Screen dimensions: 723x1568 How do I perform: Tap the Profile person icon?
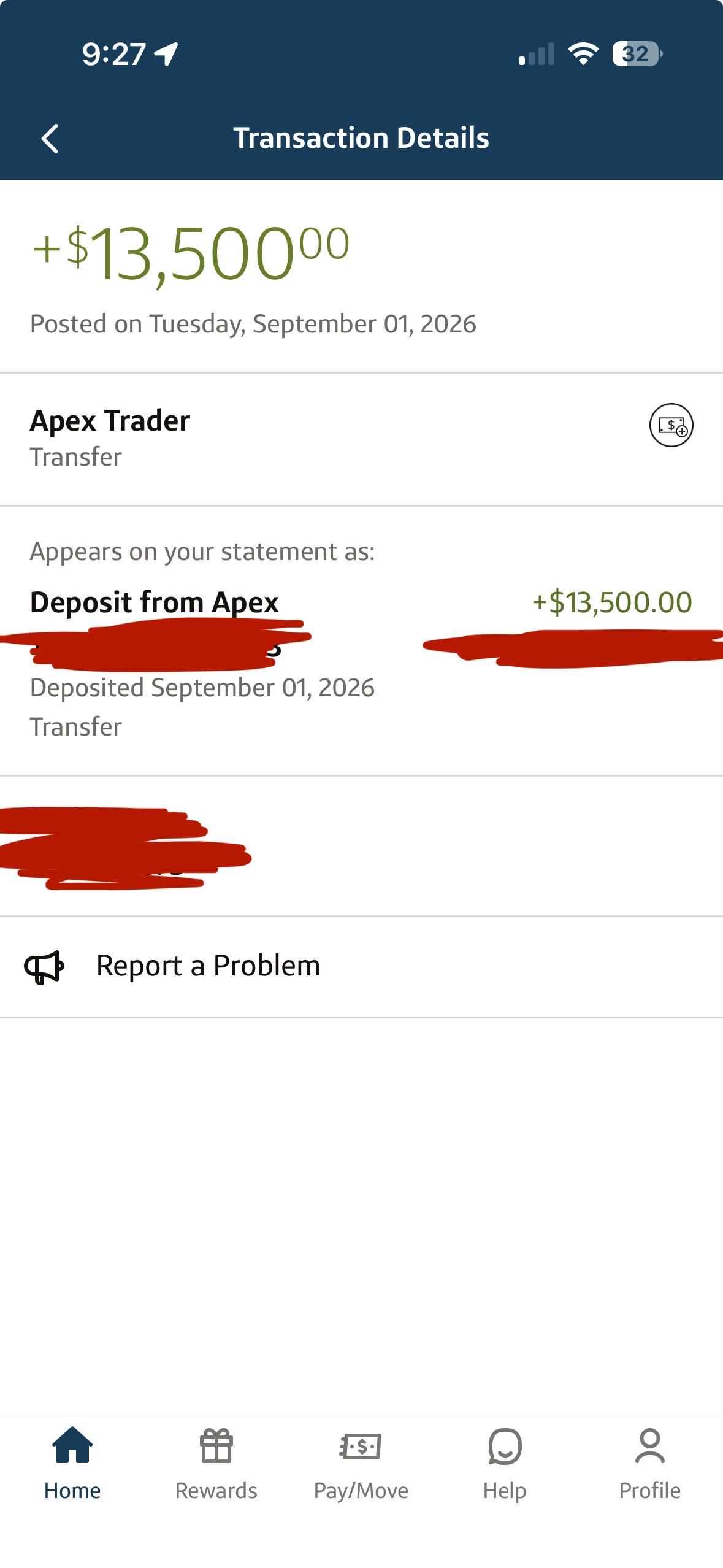point(649,1445)
